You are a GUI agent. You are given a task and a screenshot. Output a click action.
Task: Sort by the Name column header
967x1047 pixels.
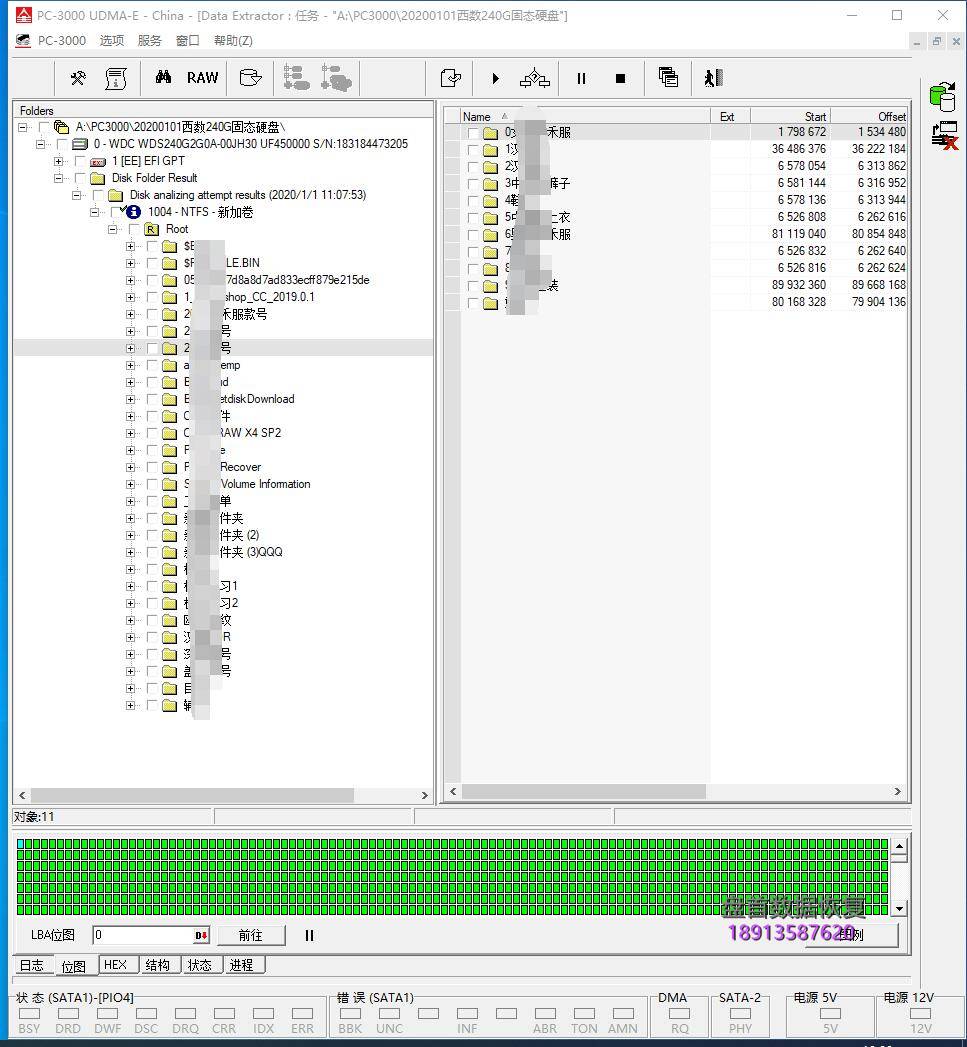(585, 116)
